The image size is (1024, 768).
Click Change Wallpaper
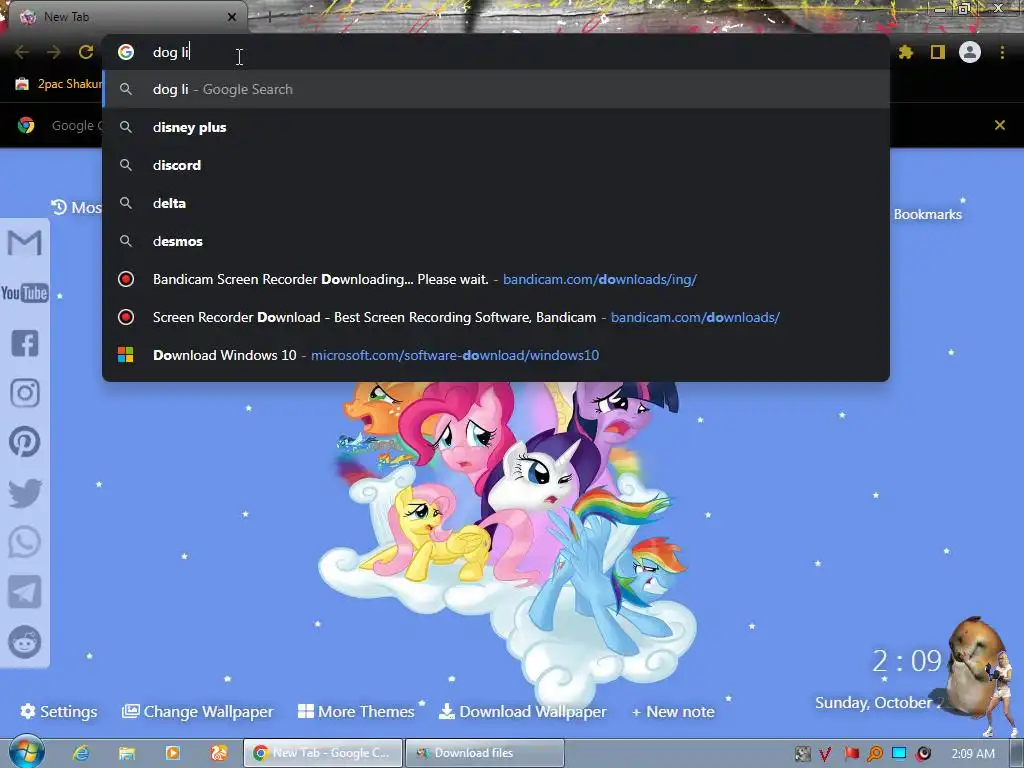coord(197,711)
